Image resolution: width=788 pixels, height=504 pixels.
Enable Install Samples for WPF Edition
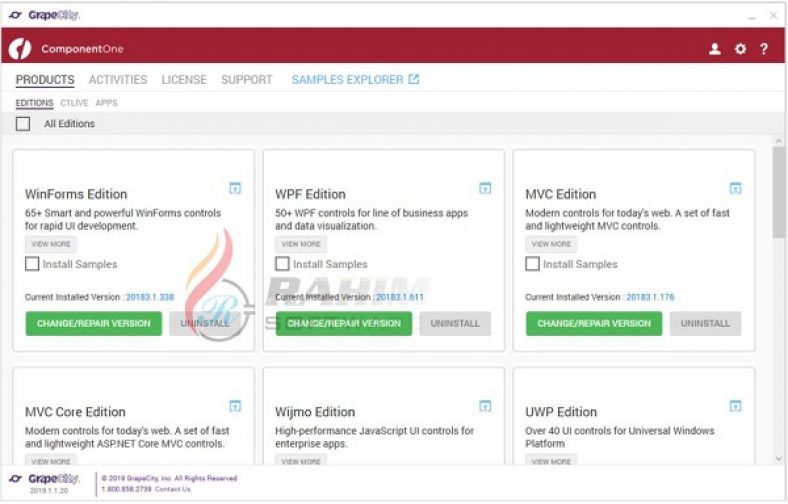click(x=282, y=264)
